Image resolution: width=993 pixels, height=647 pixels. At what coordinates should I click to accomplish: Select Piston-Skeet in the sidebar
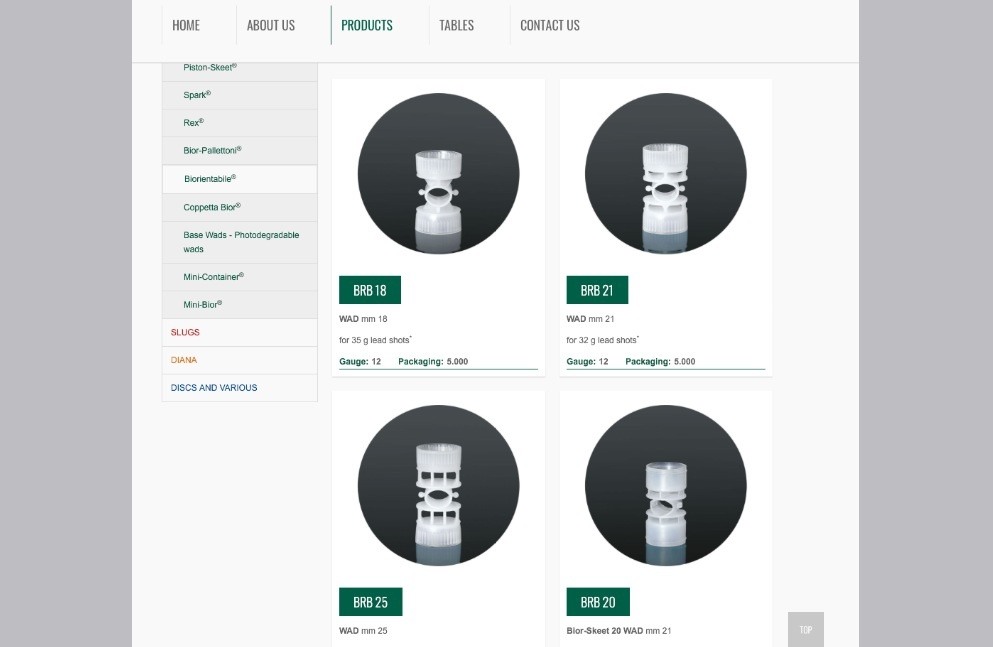(210, 68)
